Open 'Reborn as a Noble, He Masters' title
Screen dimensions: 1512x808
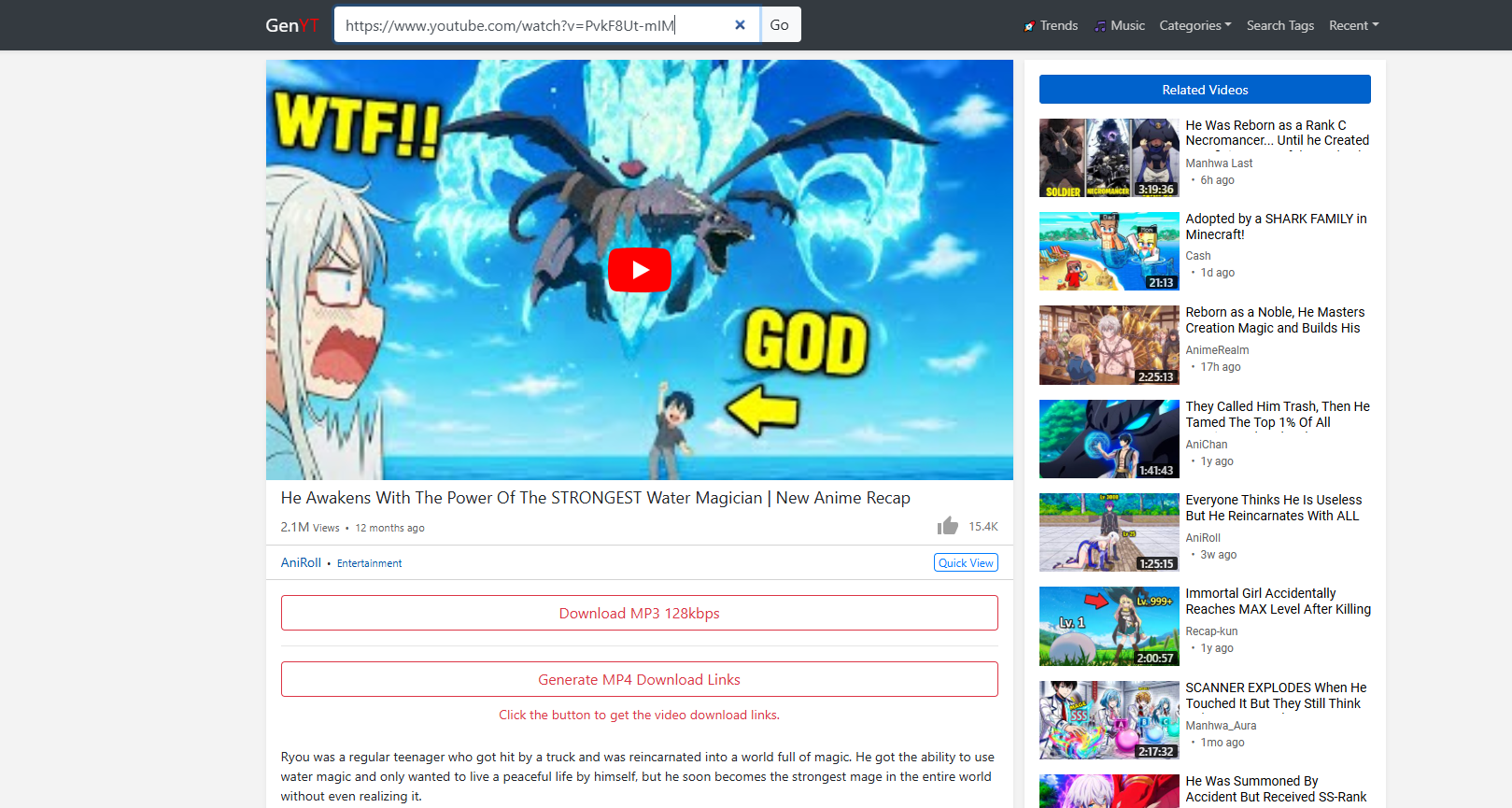1276,319
